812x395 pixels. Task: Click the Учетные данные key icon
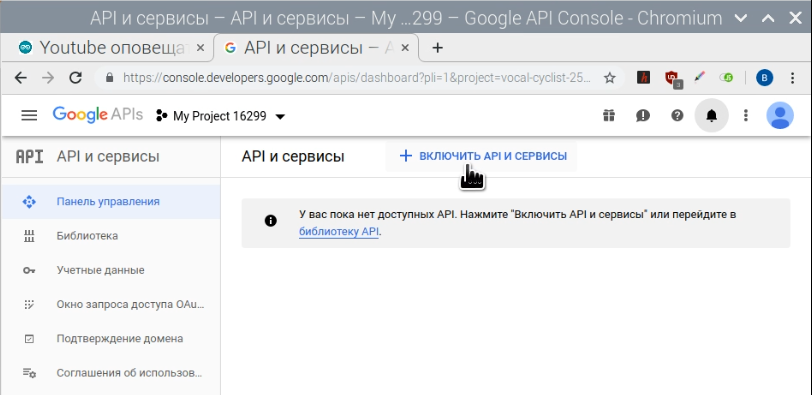[29, 270]
